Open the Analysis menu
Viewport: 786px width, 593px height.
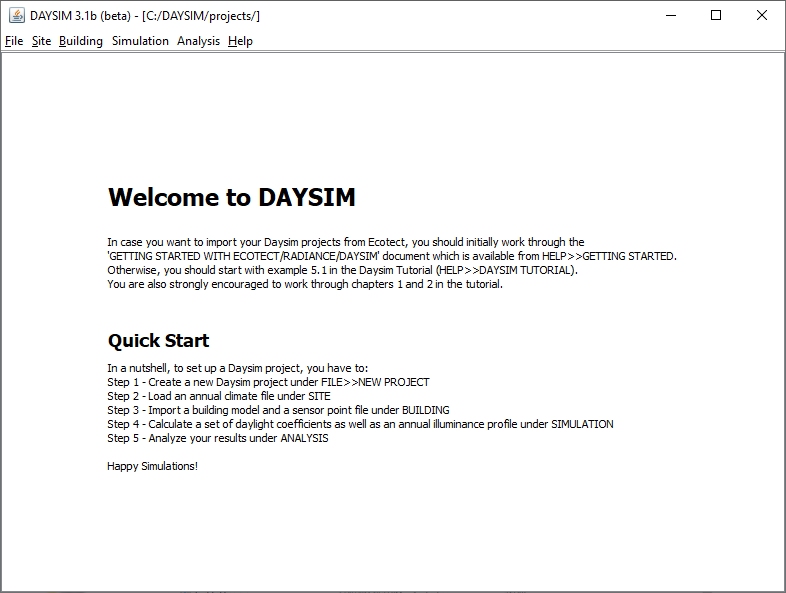199,41
